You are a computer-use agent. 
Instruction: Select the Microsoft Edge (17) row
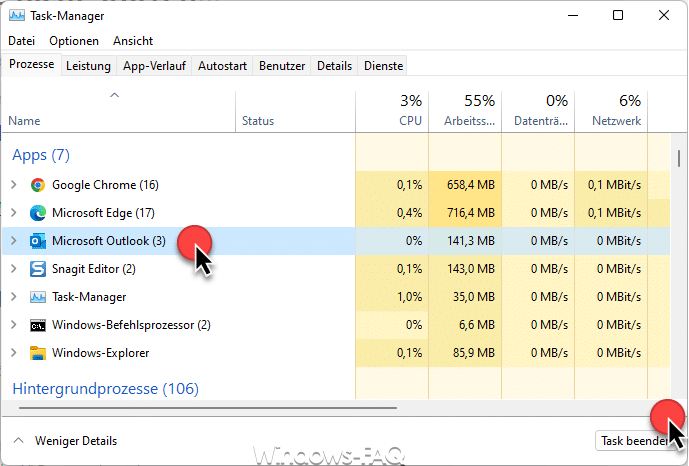tap(336, 213)
